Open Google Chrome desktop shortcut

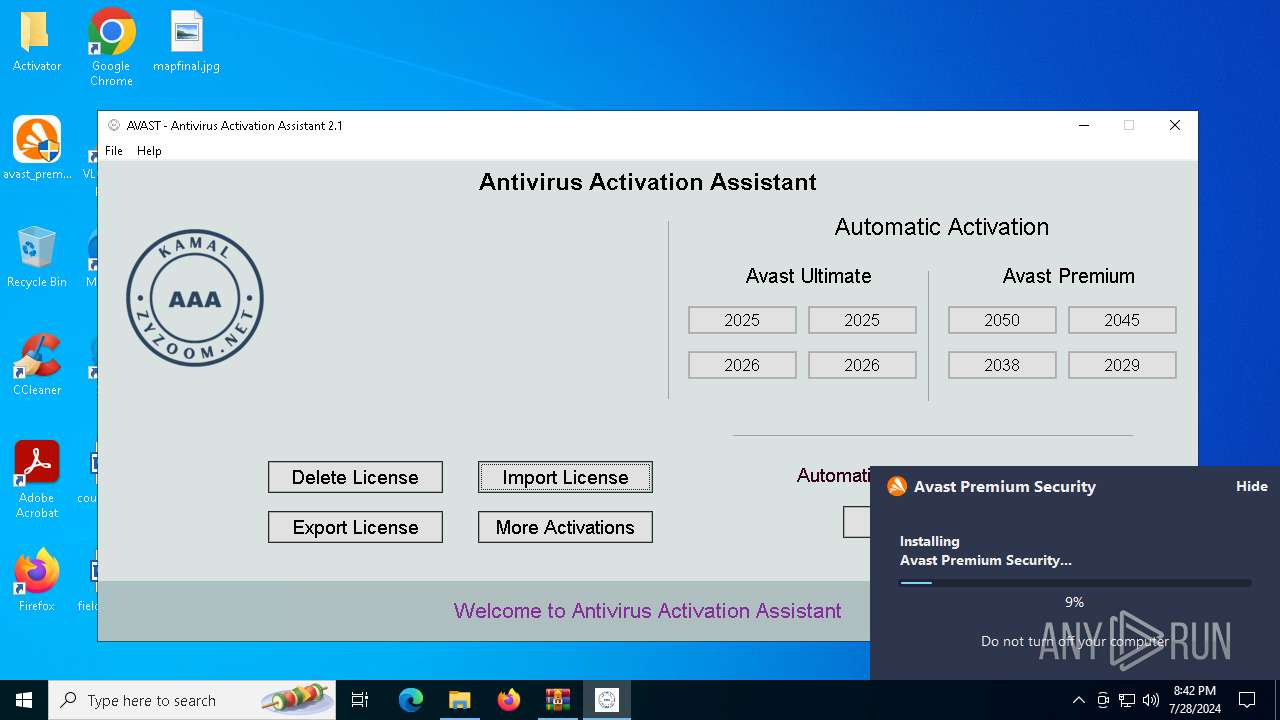(x=111, y=46)
